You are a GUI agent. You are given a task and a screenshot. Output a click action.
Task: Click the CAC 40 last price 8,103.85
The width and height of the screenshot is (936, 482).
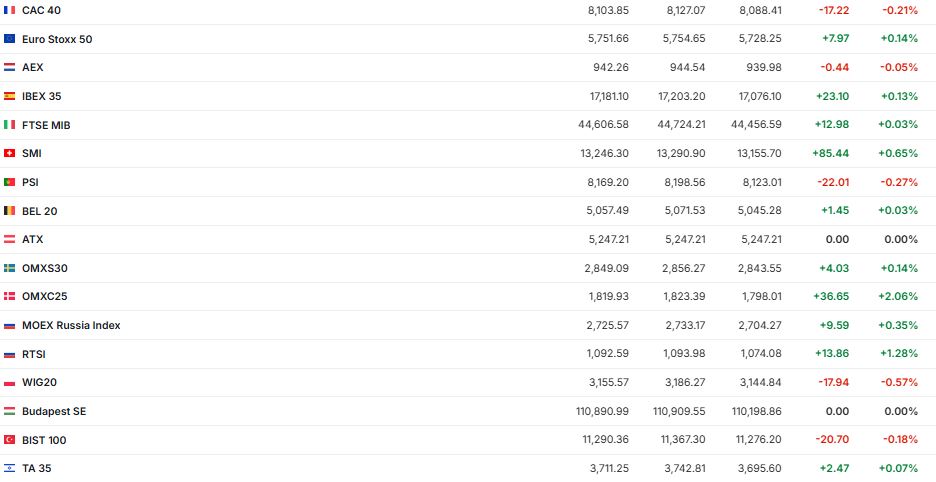[608, 10]
